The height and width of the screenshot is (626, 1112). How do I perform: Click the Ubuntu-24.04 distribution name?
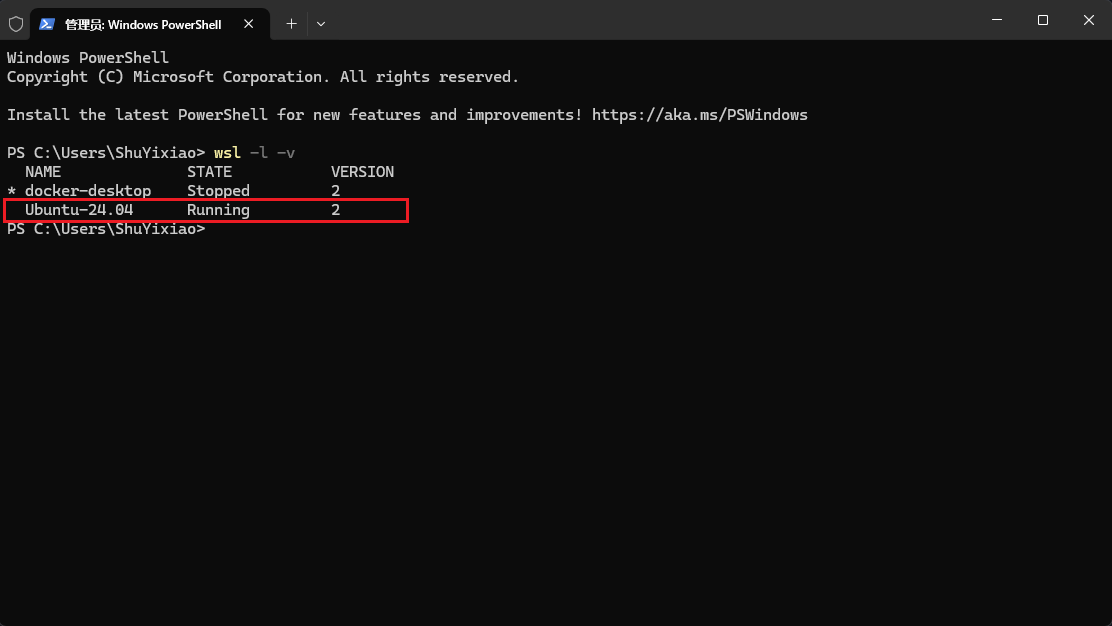coord(79,210)
